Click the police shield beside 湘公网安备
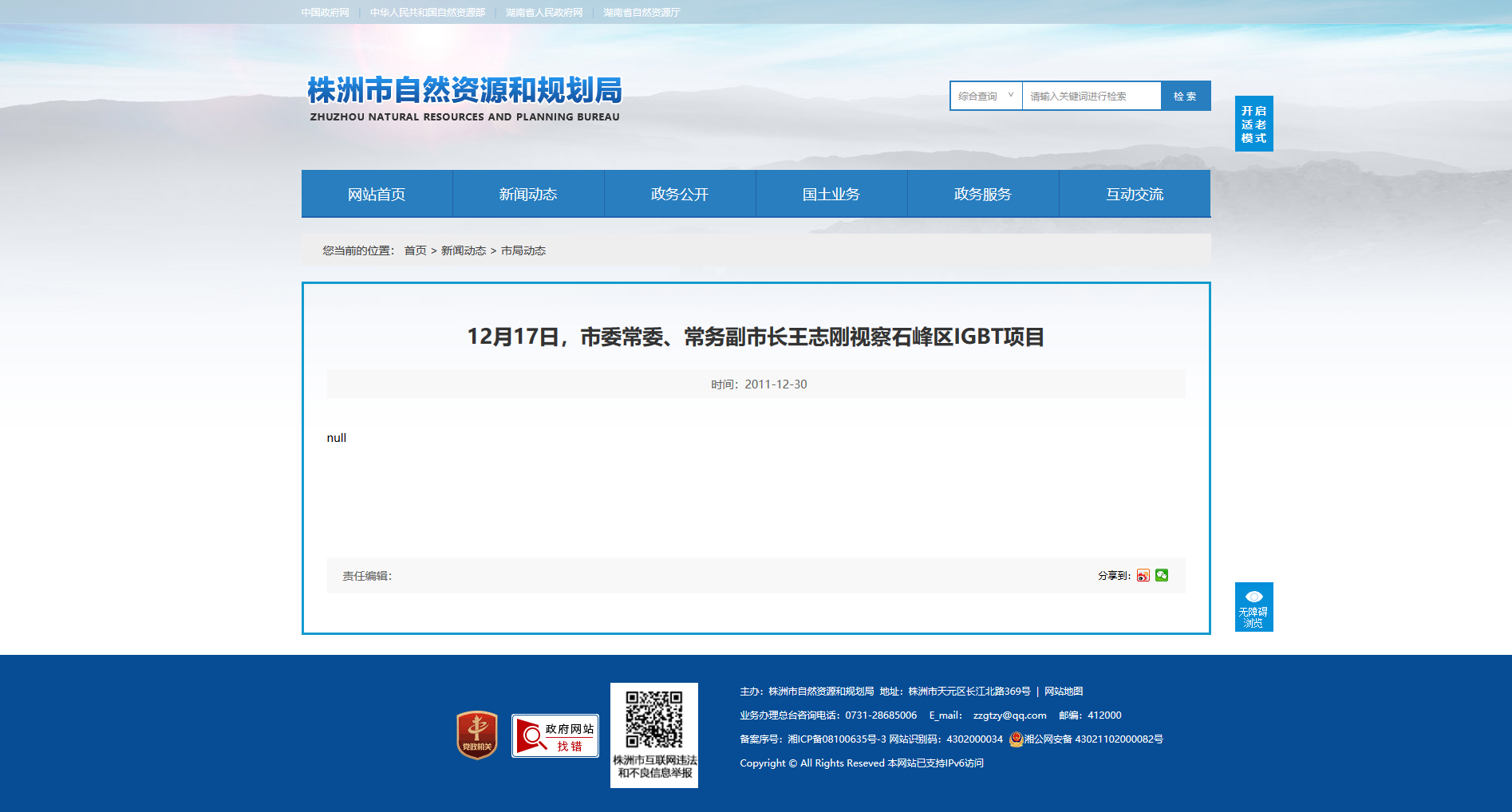 [1016, 739]
